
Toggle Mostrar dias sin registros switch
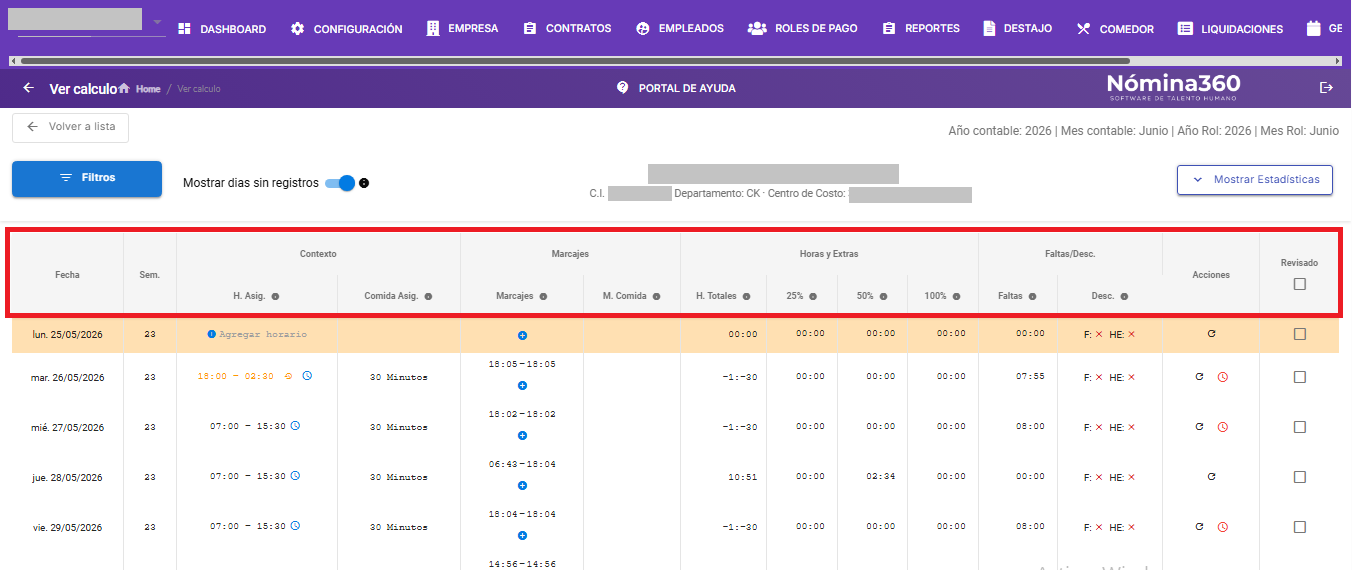tap(340, 183)
